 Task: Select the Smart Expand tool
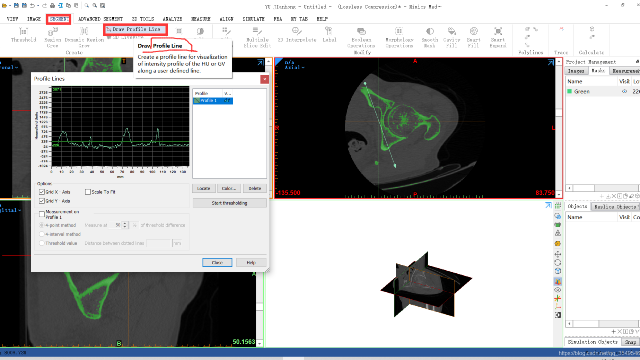coord(498,37)
